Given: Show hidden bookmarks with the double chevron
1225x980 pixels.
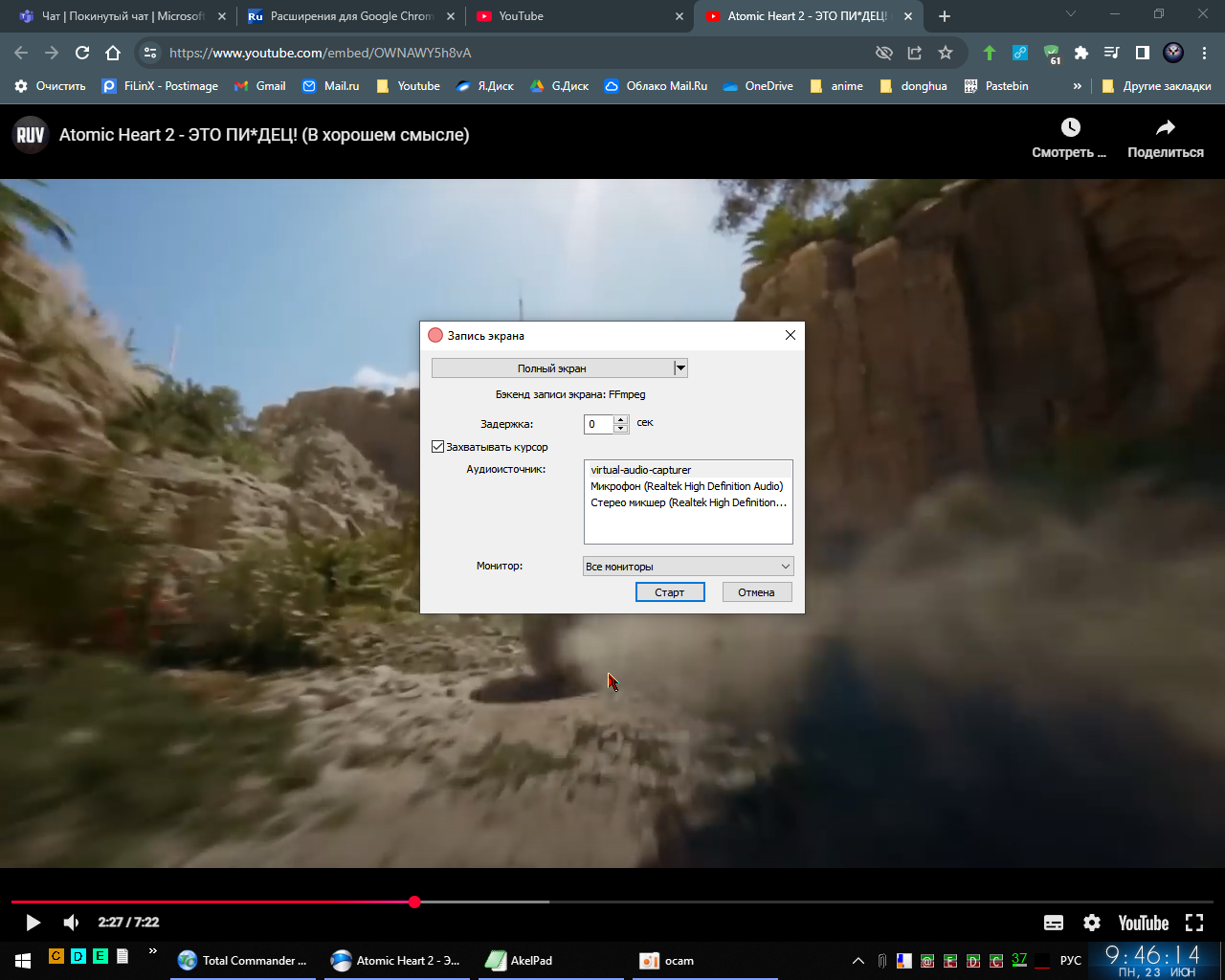Looking at the screenshot, I should pyautogui.click(x=1077, y=86).
